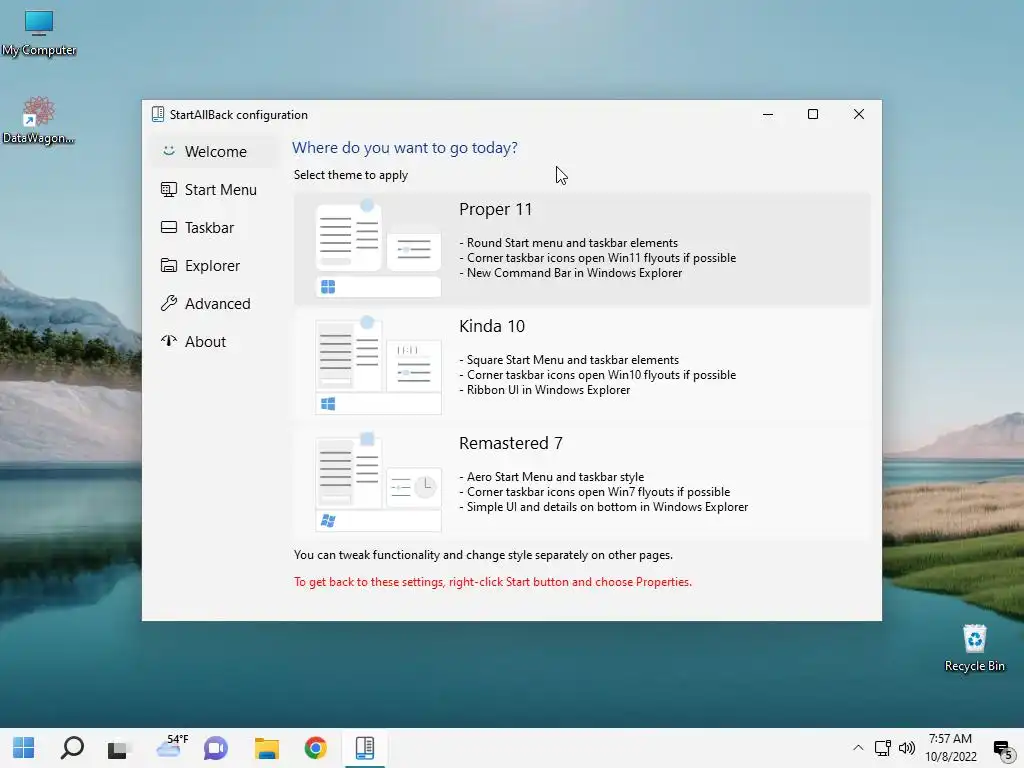The width and height of the screenshot is (1024, 768).
Task: Click 'New Command Bar in Windows Explorer' text
Action: tap(575, 273)
